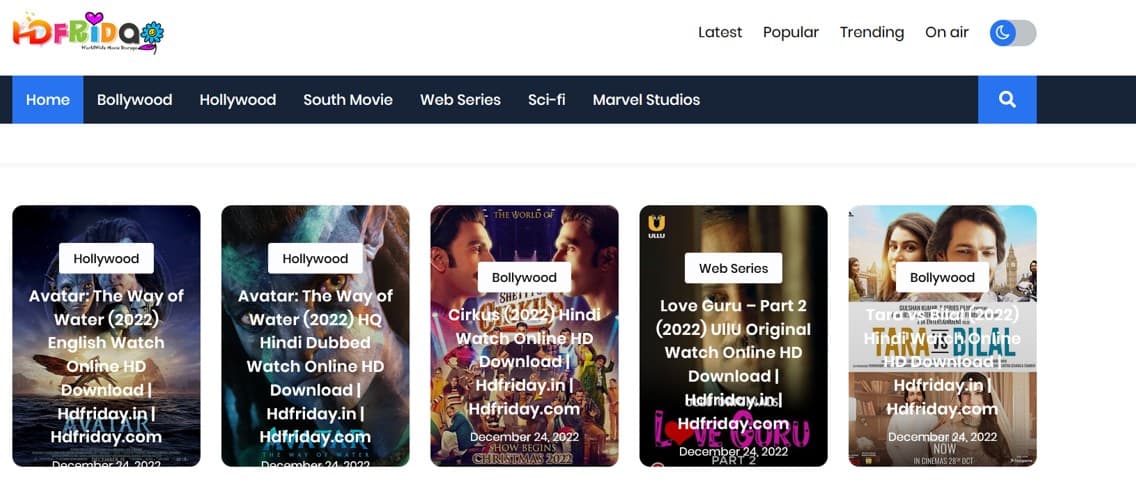
Task: Toggle the dark mode switch
Action: [x=1012, y=33]
